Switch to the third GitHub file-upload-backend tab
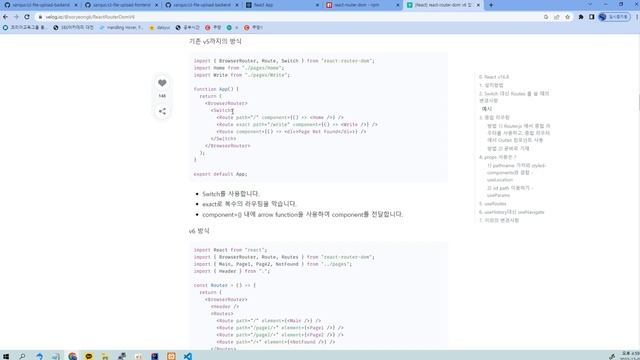The width and height of the screenshot is (640, 360). (201, 5)
